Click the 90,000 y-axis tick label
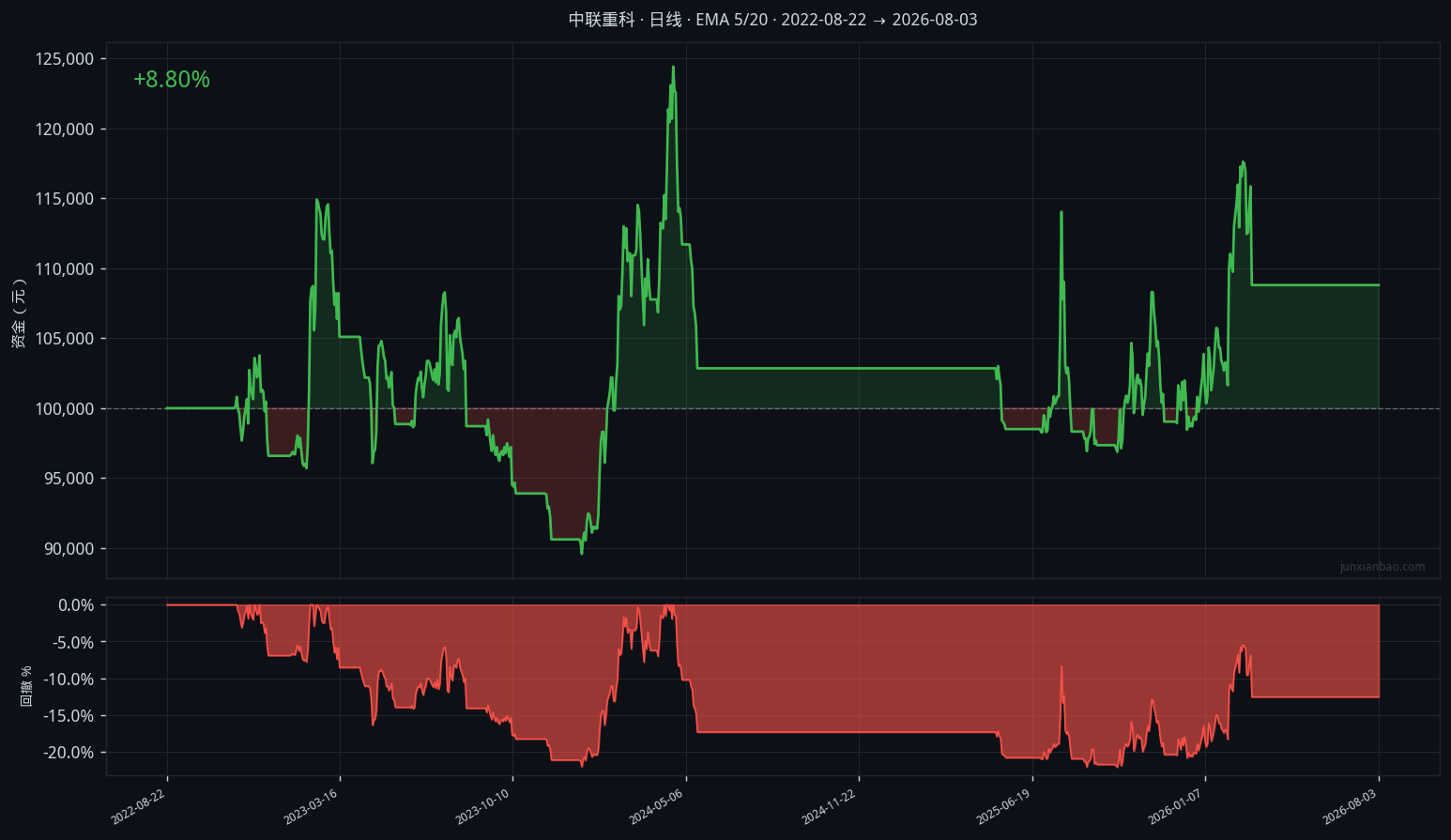 click(69, 549)
